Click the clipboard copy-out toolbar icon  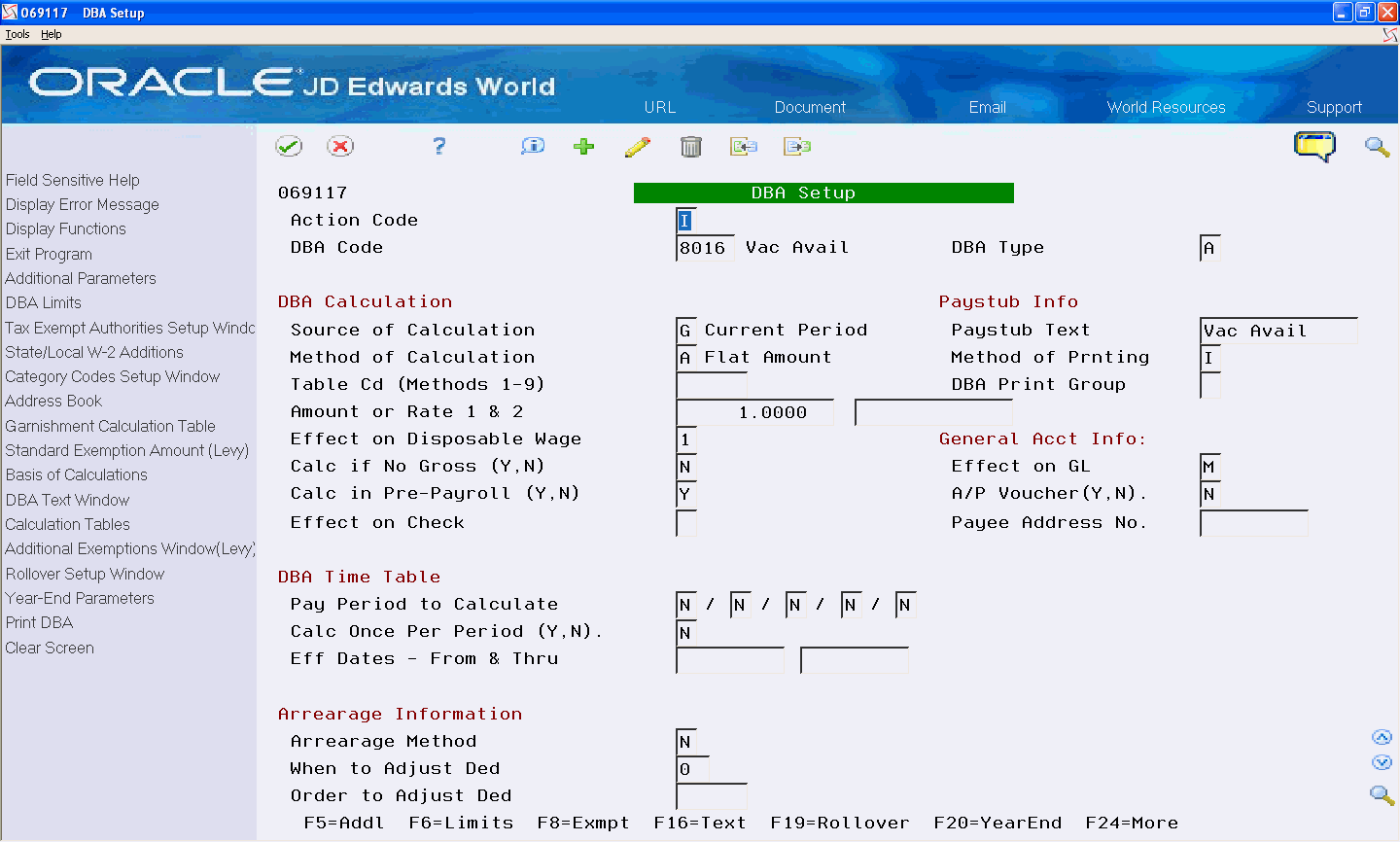(796, 146)
